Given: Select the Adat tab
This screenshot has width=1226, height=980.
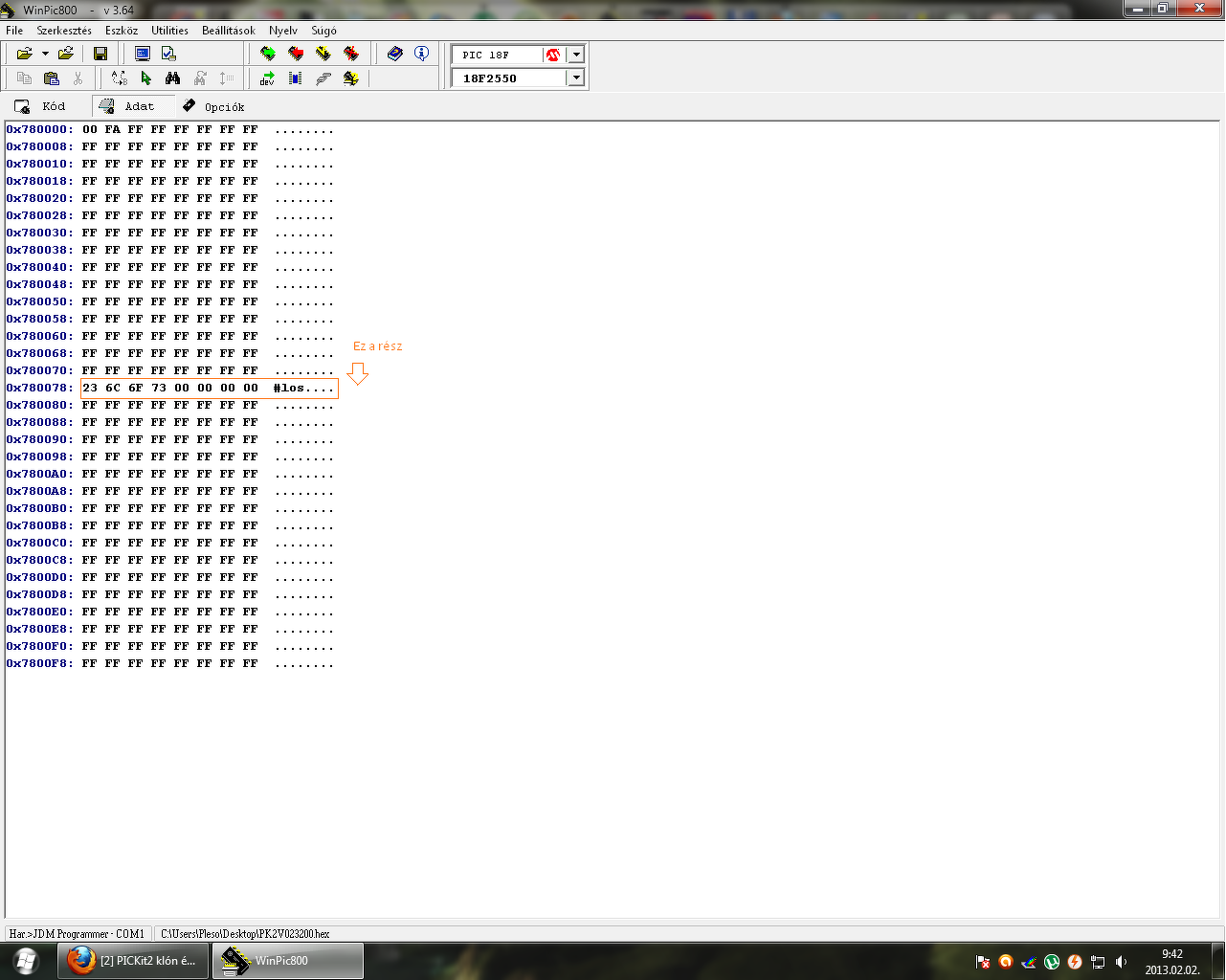Looking at the screenshot, I should pyautogui.click(x=133, y=106).
